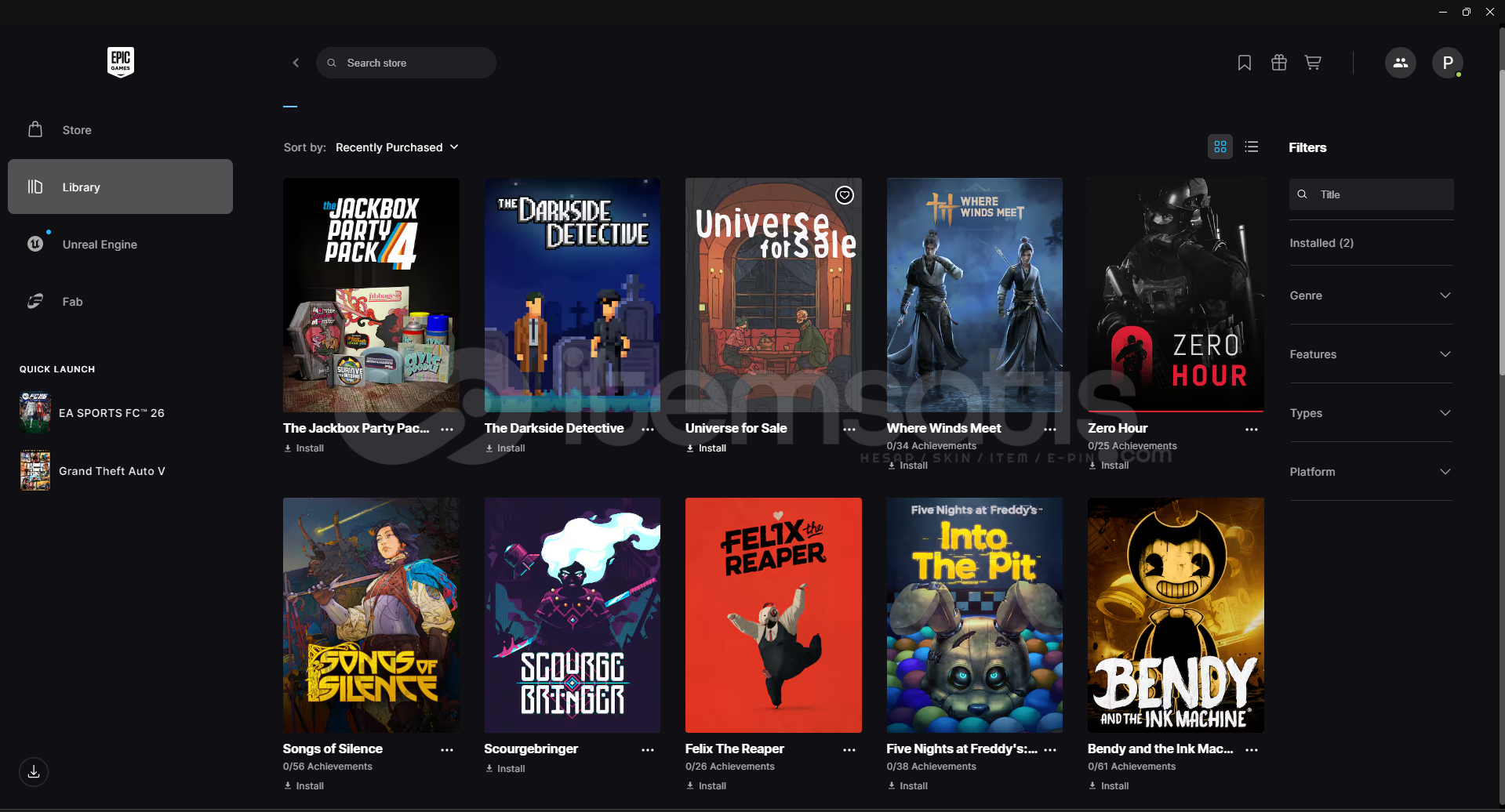The height and width of the screenshot is (812, 1505).
Task: Open the Sort by Recently Purchased dropdown
Action: [x=397, y=147]
